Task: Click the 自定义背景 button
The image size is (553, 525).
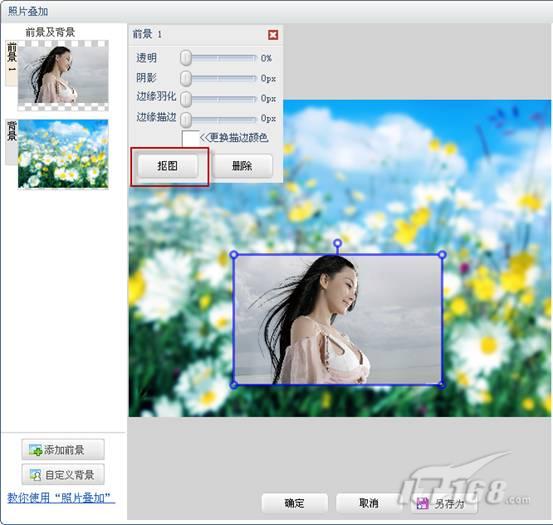Action: point(63,475)
